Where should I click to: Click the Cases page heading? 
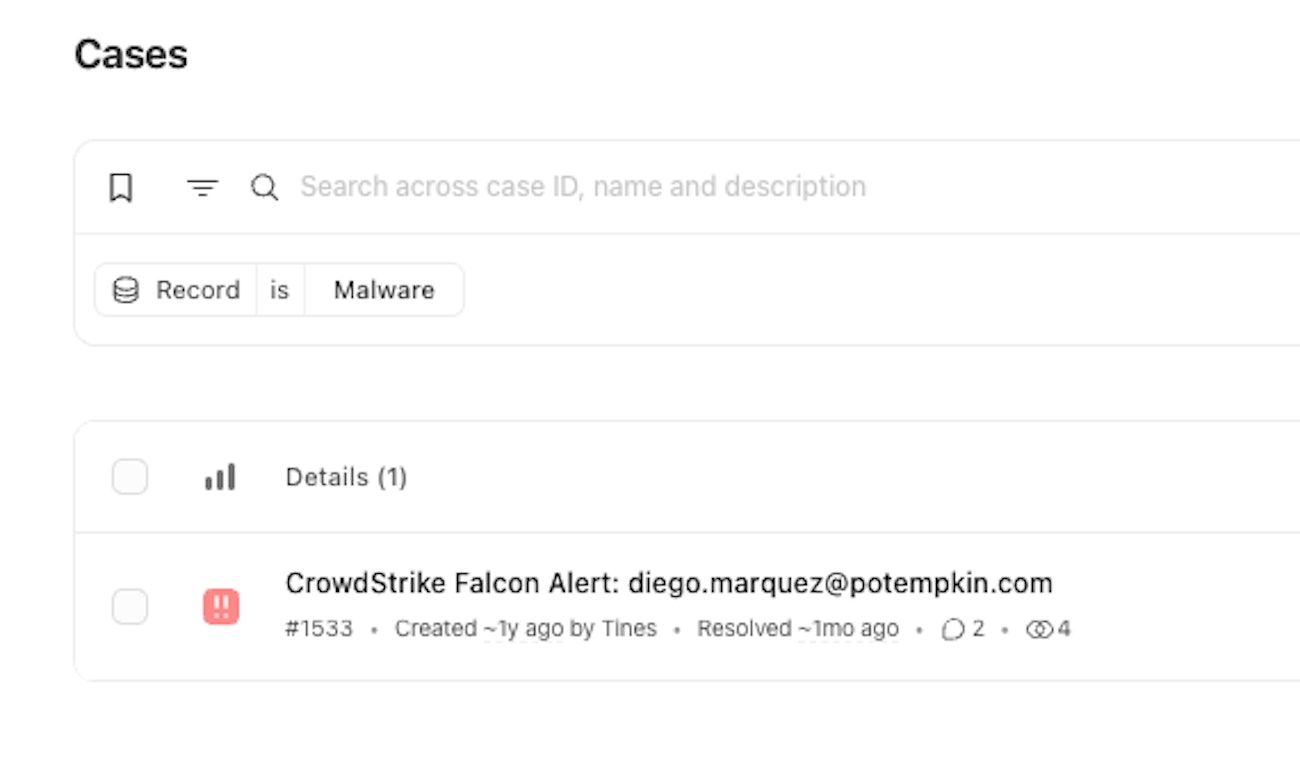coord(131,54)
